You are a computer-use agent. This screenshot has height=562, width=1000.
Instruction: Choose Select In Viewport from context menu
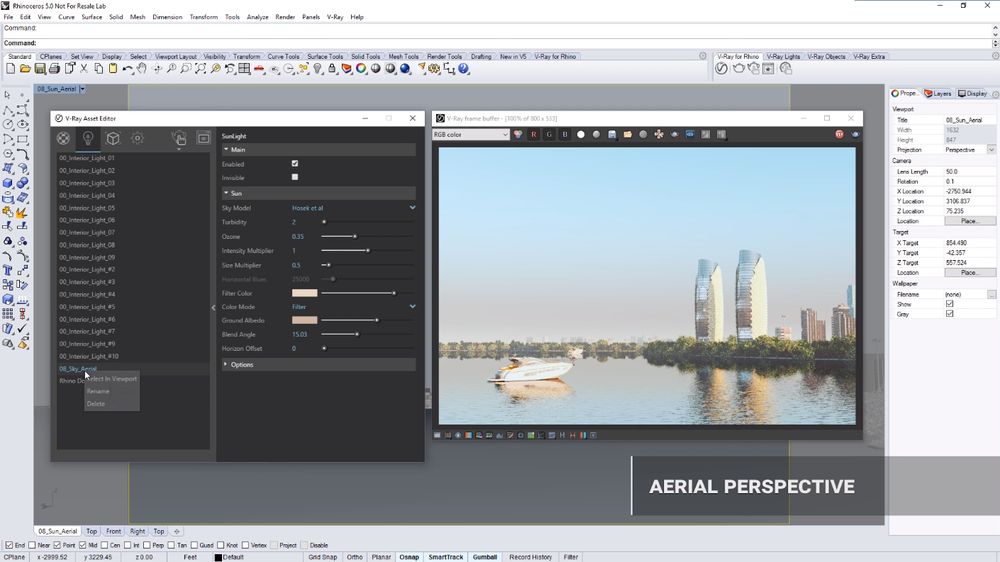[112, 379]
